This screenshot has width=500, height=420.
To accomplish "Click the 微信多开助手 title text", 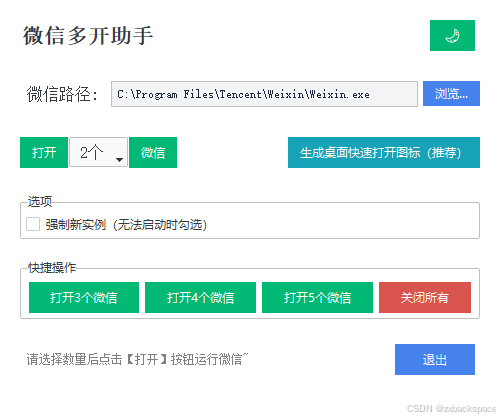I will 88,35.
